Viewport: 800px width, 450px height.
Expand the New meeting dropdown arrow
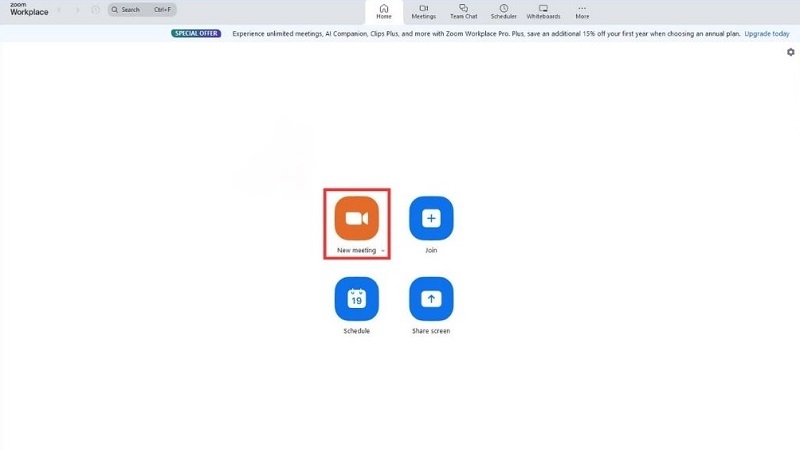[382, 251]
